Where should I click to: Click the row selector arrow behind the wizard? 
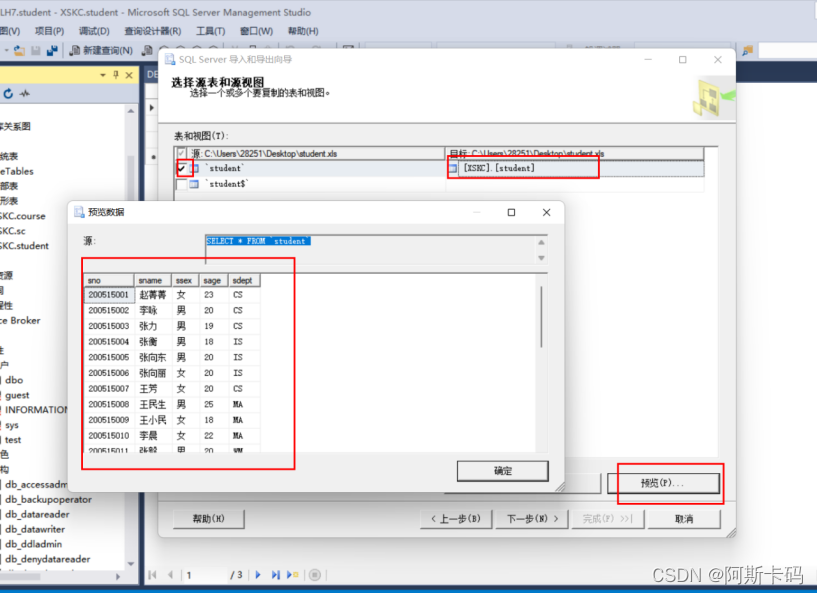pos(152,107)
